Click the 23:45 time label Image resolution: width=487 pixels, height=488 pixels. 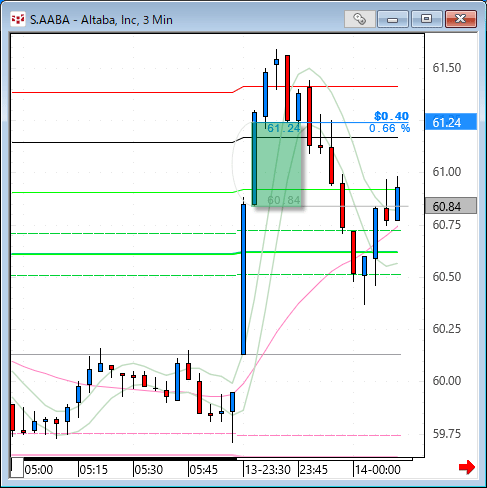pyautogui.click(x=314, y=470)
